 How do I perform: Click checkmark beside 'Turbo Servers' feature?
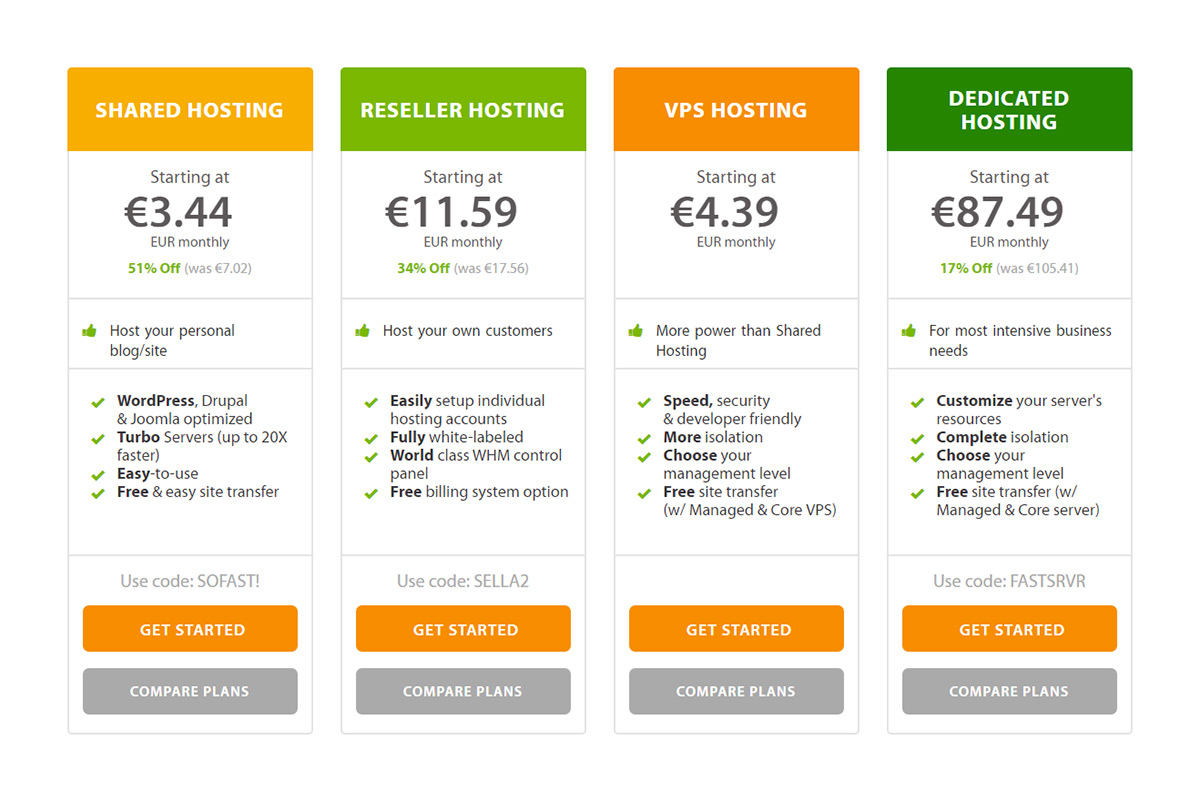coord(98,438)
